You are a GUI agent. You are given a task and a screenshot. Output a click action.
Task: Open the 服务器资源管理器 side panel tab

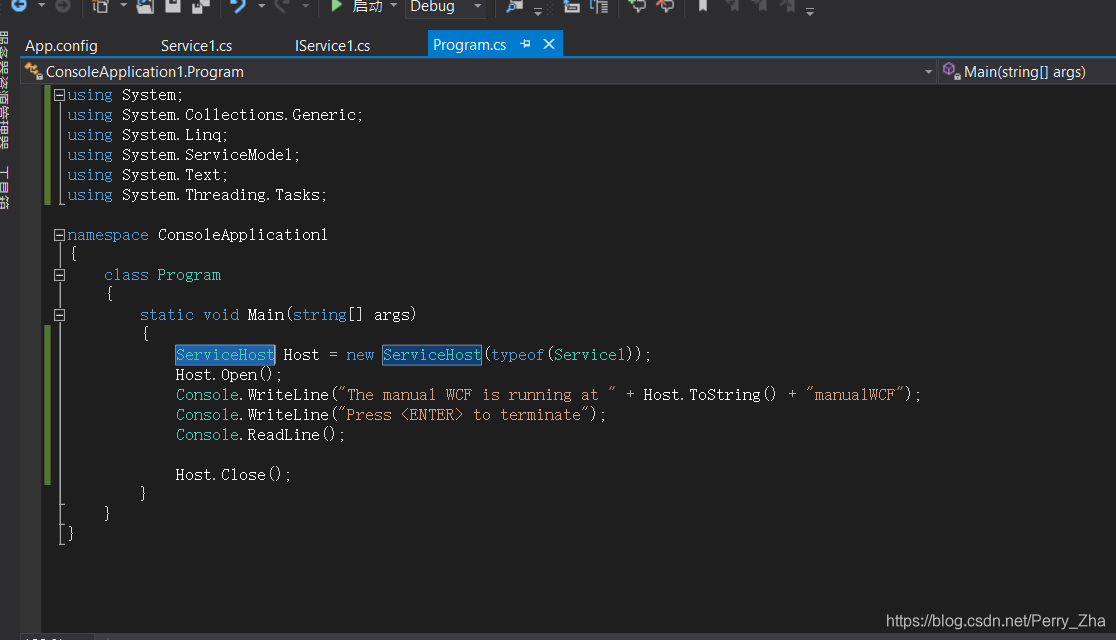click(x=4, y=90)
